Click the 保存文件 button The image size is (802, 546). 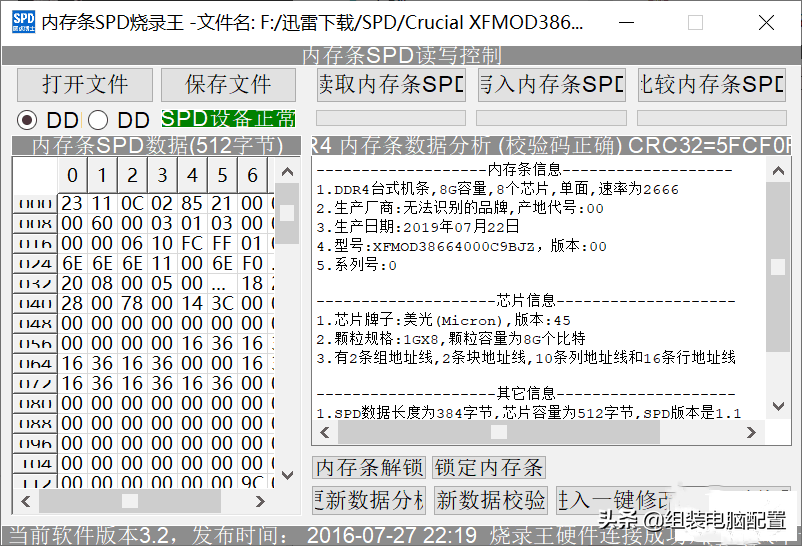(229, 85)
